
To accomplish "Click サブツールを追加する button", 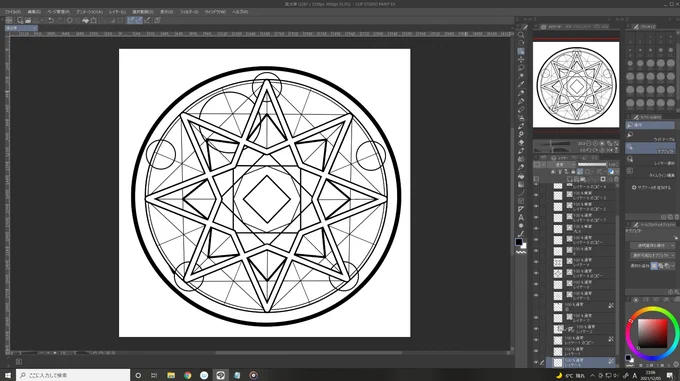I will coord(651,188).
